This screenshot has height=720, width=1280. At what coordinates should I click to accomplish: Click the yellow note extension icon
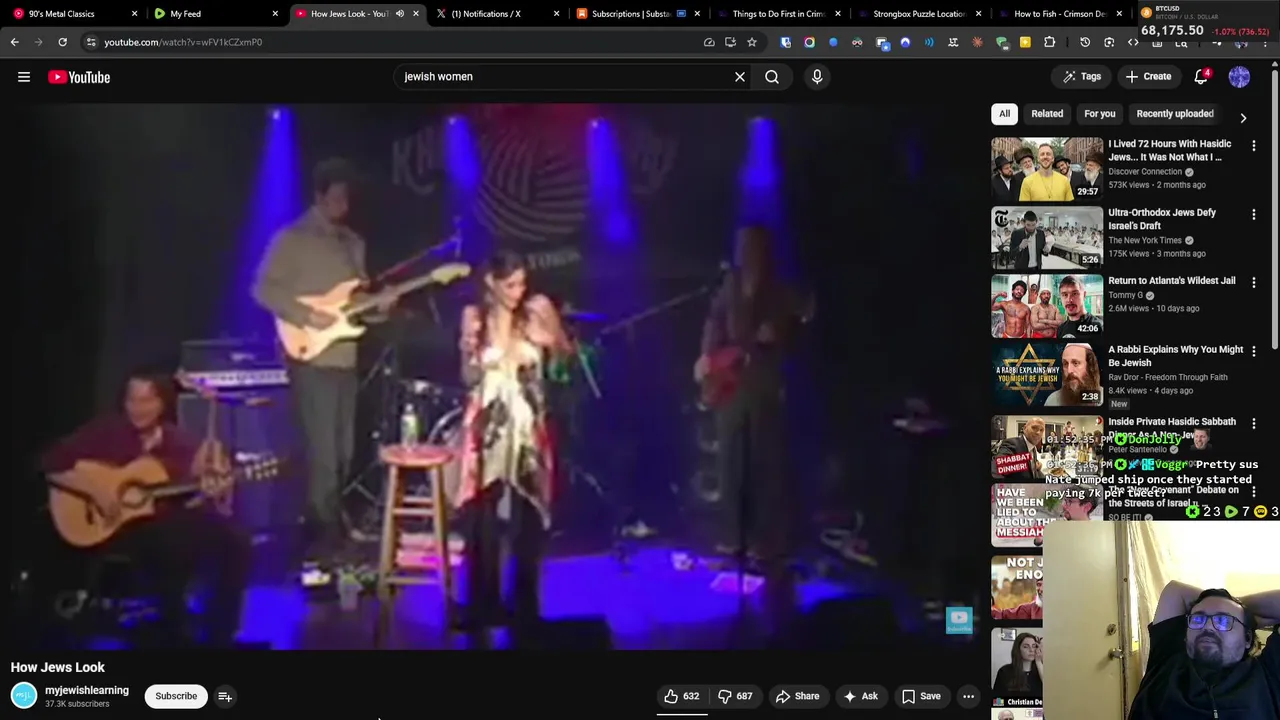point(1025,42)
